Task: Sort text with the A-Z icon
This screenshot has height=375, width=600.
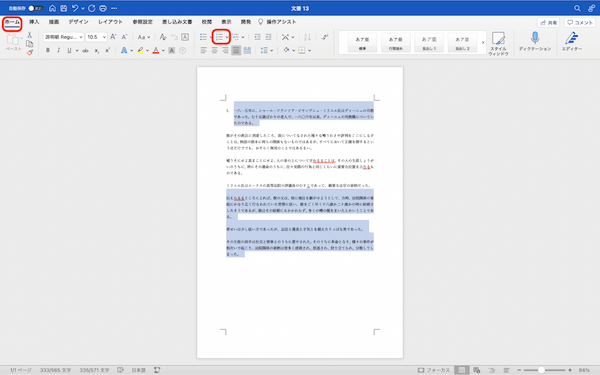Action: tap(307, 37)
